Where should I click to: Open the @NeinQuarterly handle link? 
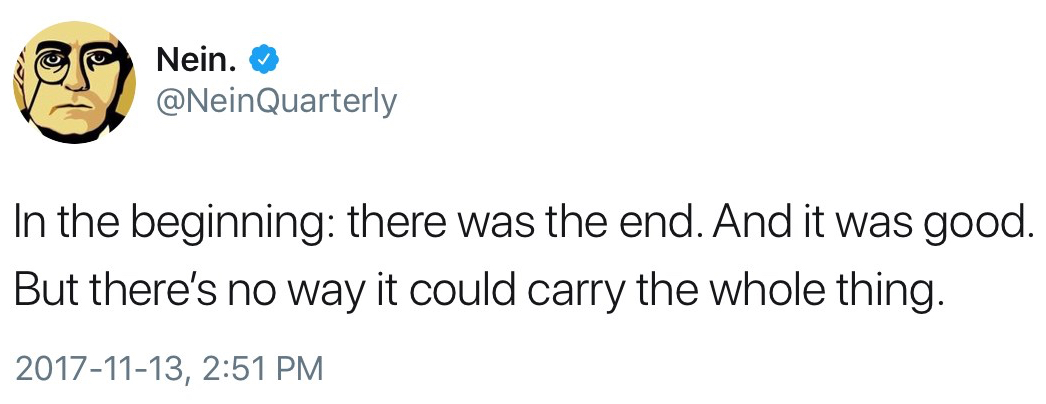point(277,101)
